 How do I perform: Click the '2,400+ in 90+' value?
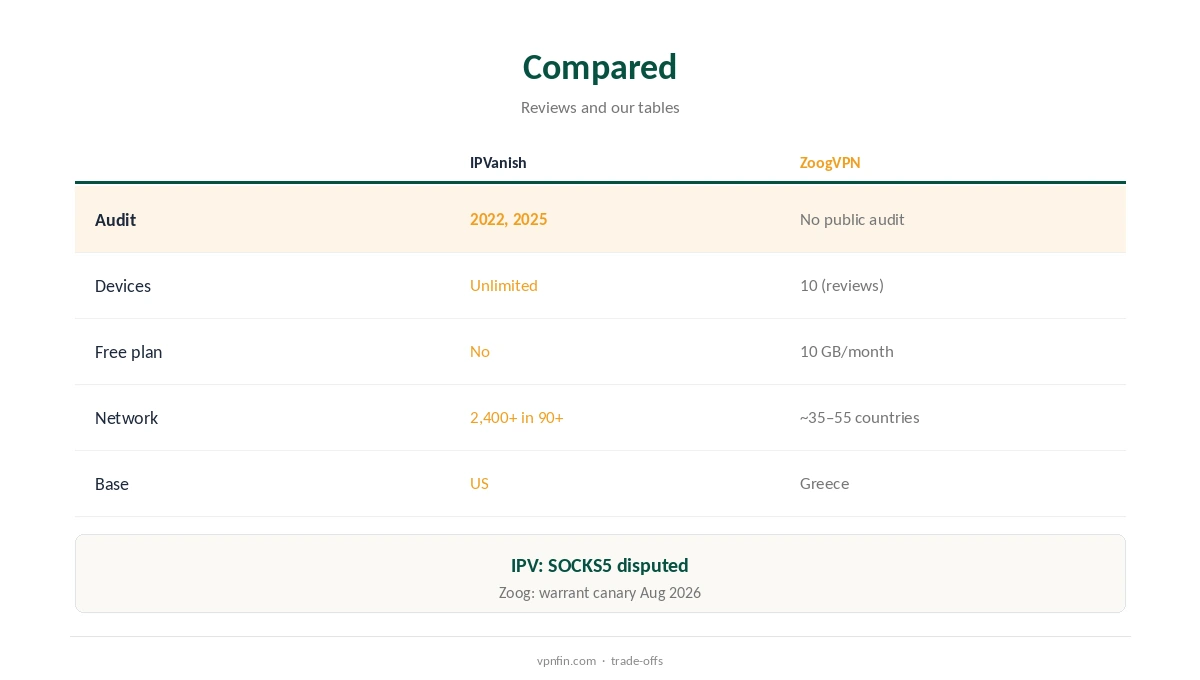pyautogui.click(x=517, y=417)
